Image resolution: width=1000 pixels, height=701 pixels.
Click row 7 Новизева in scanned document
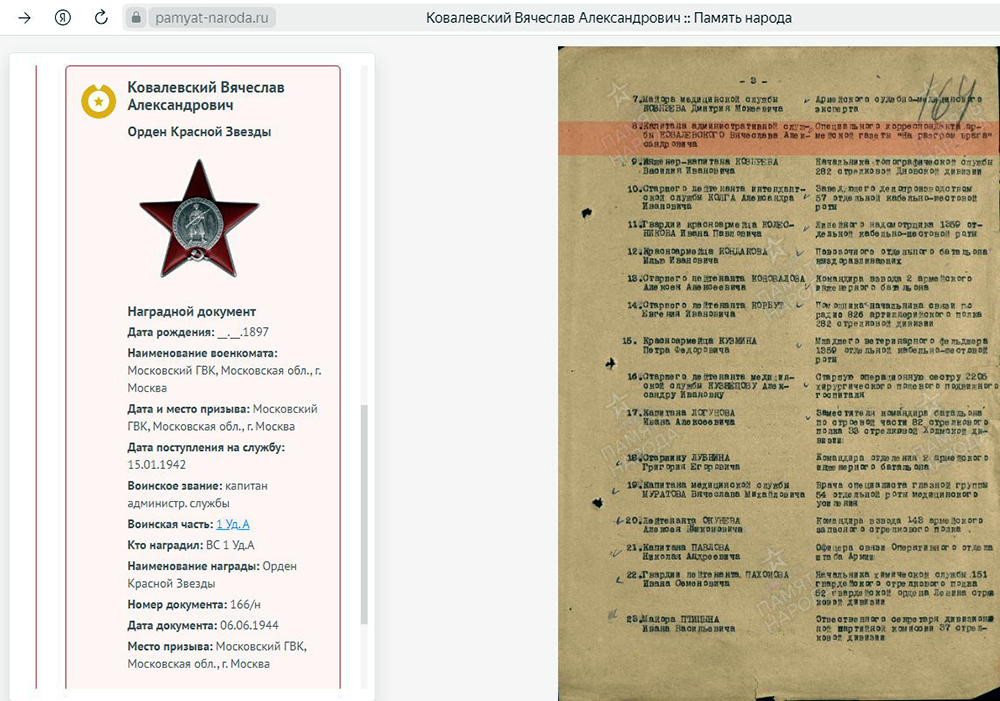click(x=807, y=105)
